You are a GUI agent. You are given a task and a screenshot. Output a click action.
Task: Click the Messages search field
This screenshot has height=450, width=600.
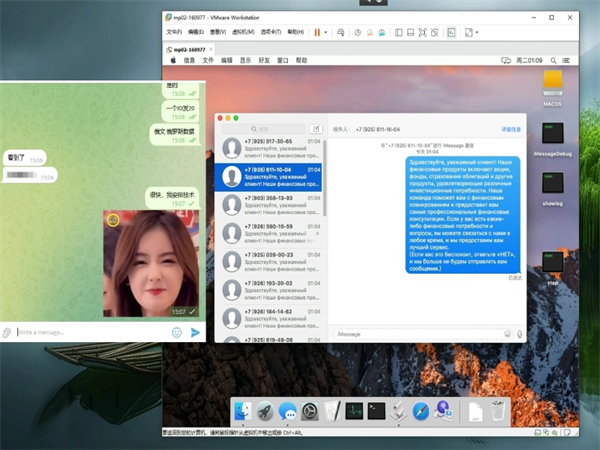tap(263, 129)
